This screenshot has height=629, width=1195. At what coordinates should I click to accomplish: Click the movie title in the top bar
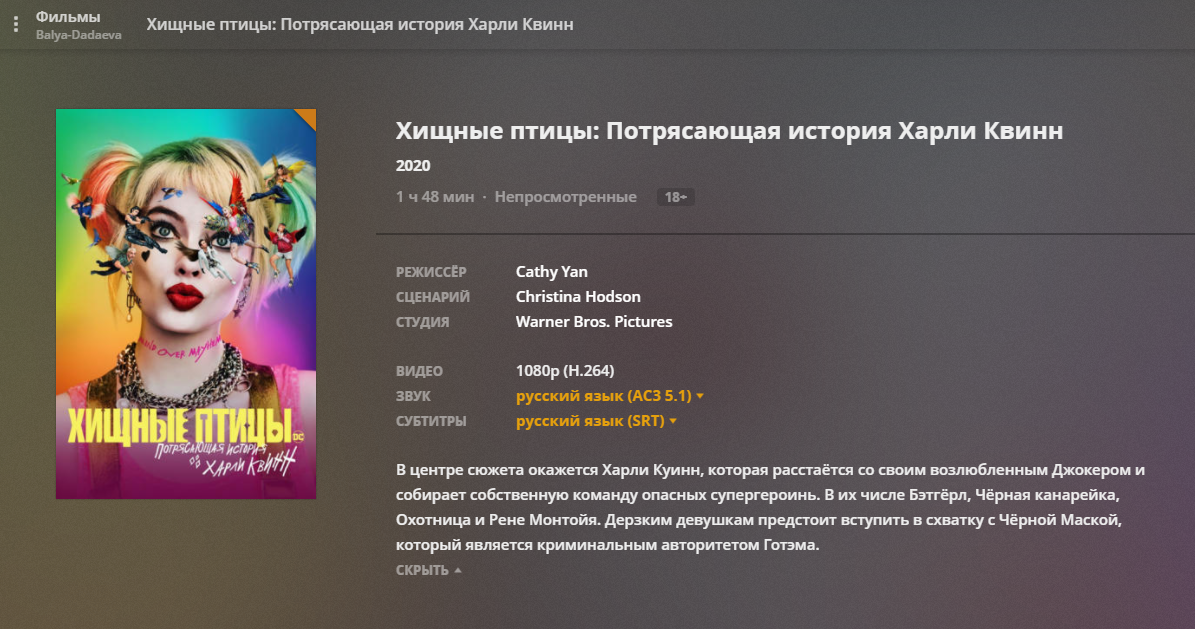(360, 24)
